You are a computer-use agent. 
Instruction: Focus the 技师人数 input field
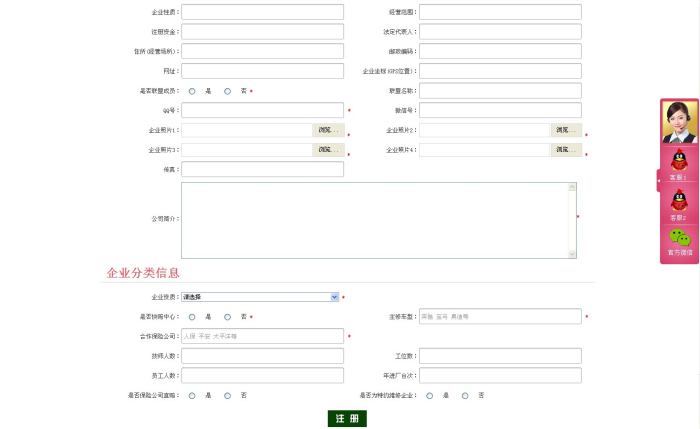click(x=262, y=356)
